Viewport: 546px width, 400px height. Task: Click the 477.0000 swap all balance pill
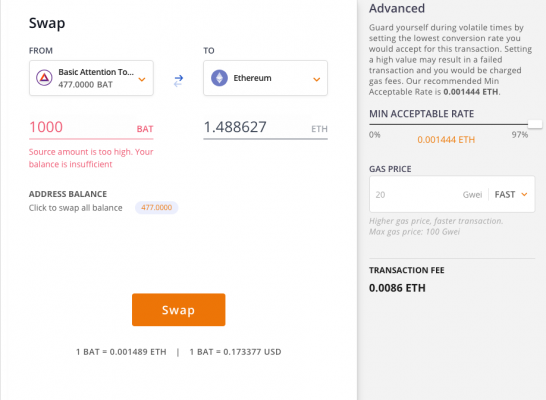156,207
